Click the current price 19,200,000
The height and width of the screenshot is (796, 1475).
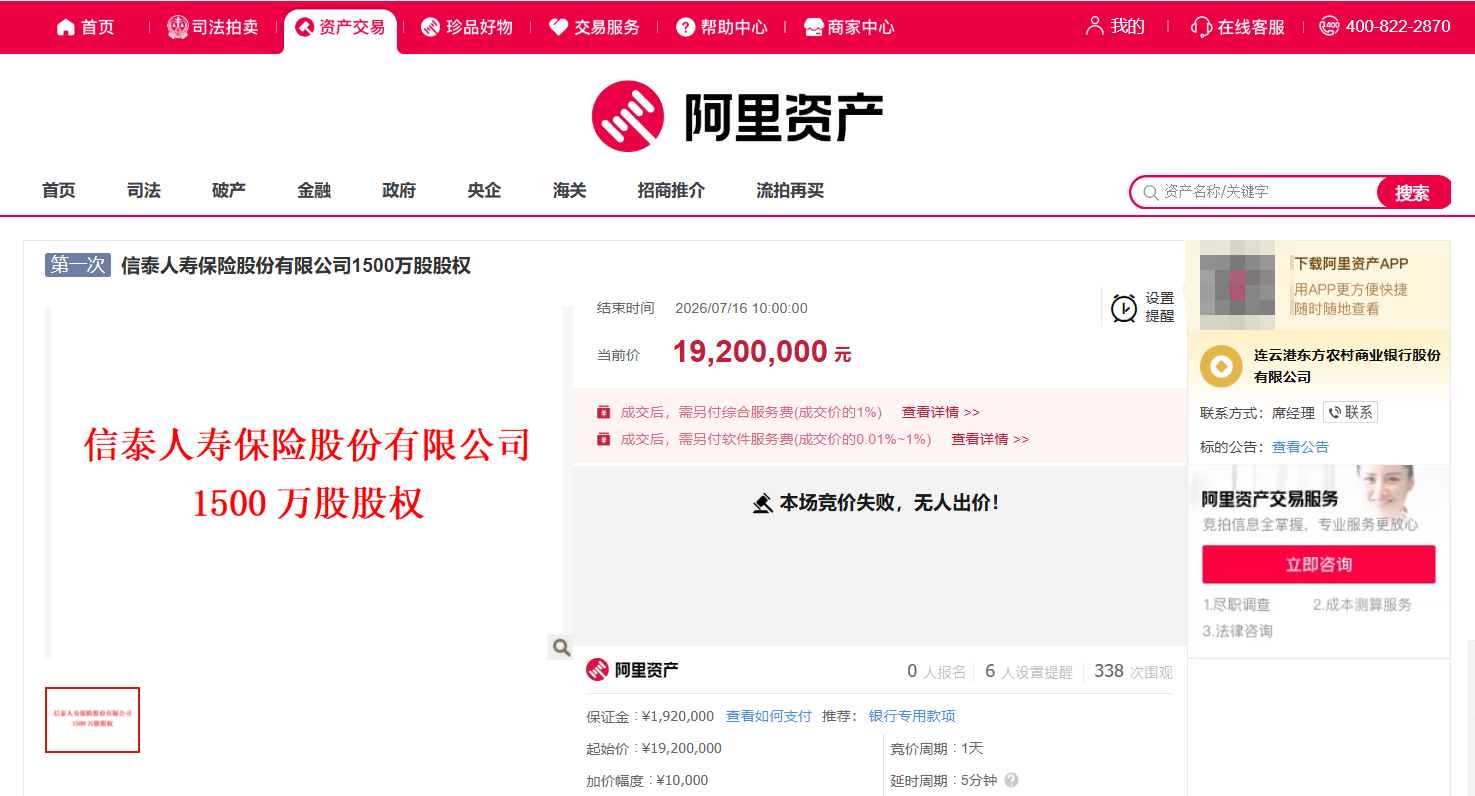coord(750,352)
